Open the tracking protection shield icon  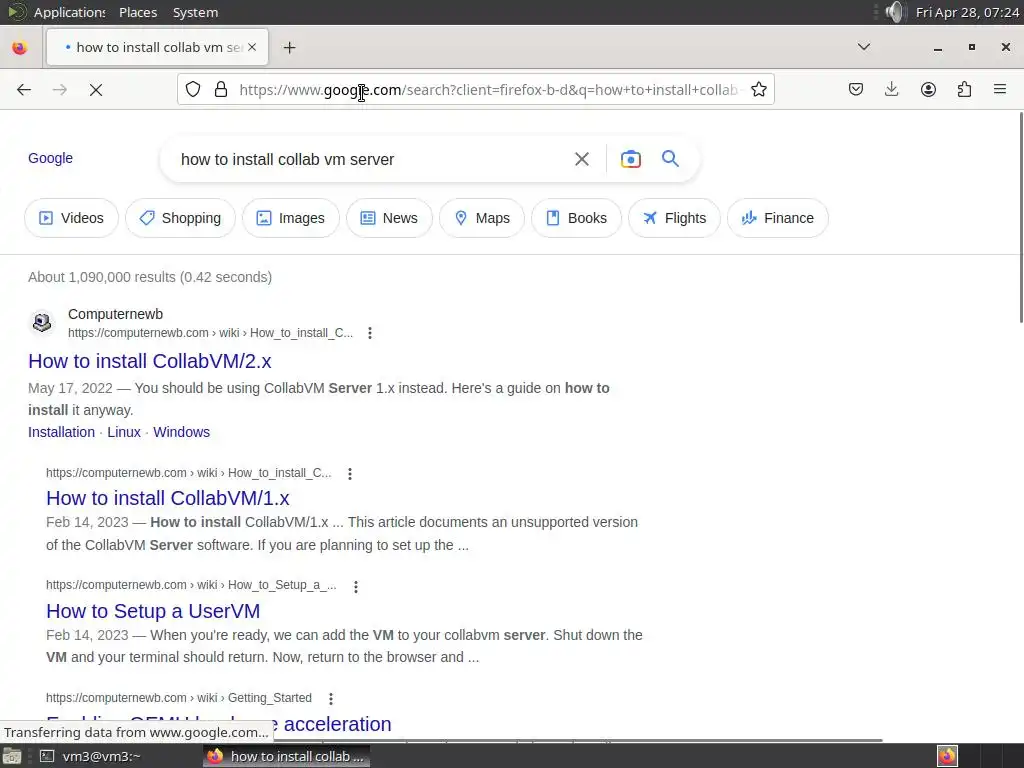pyautogui.click(x=193, y=89)
